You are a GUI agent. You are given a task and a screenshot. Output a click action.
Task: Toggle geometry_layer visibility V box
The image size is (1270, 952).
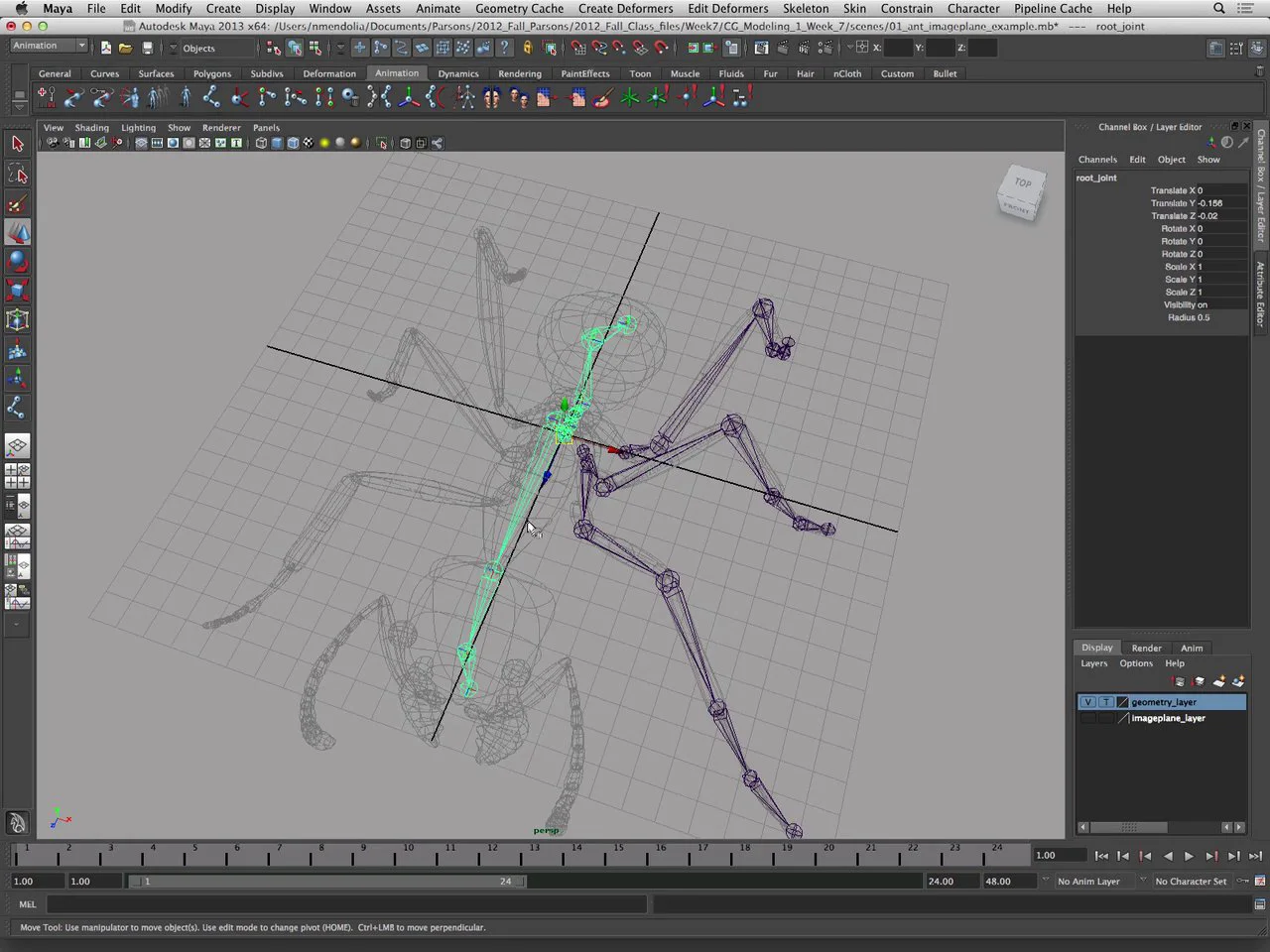pos(1087,702)
